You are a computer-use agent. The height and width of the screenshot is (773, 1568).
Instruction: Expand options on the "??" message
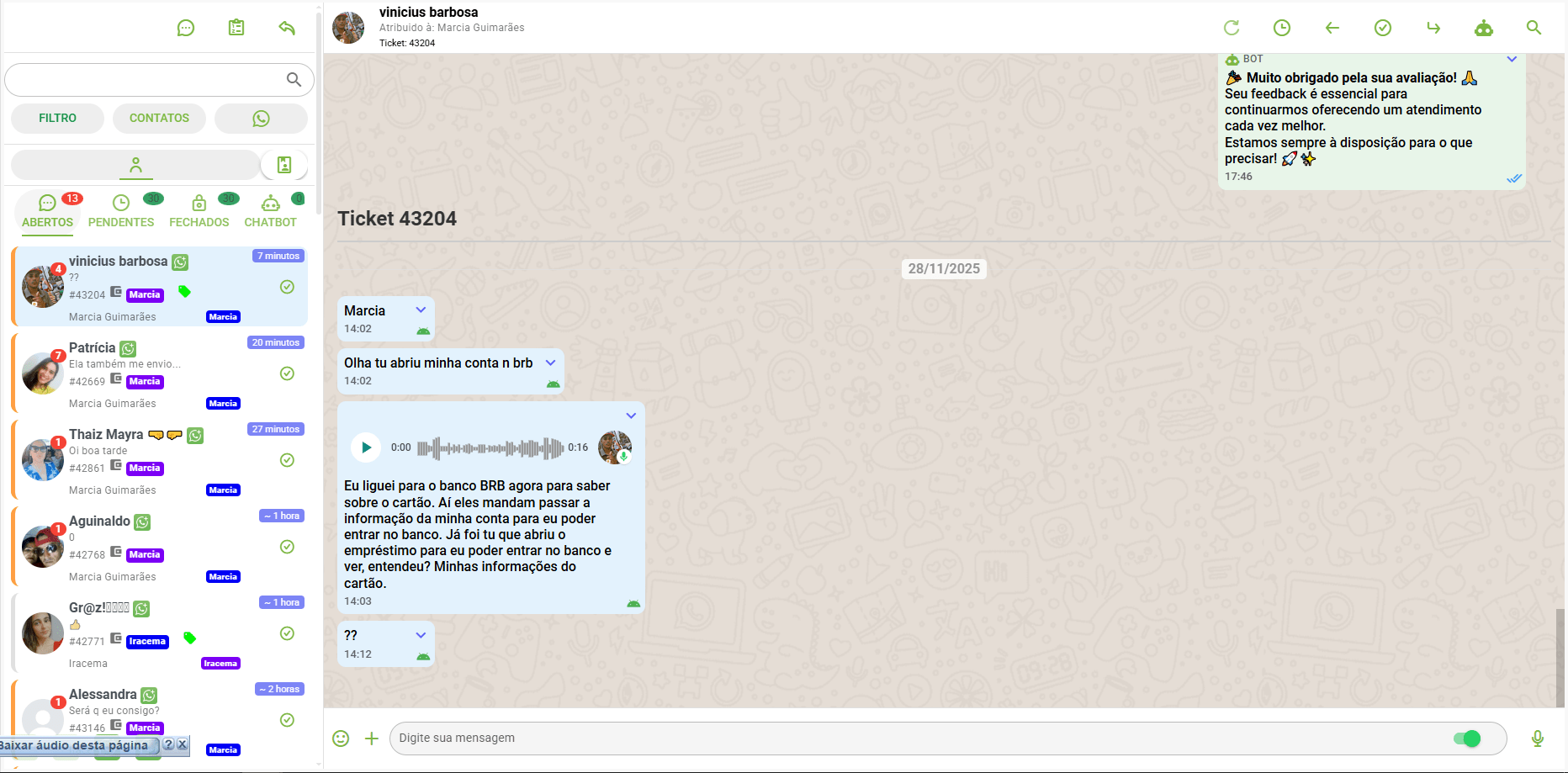pyautogui.click(x=421, y=635)
